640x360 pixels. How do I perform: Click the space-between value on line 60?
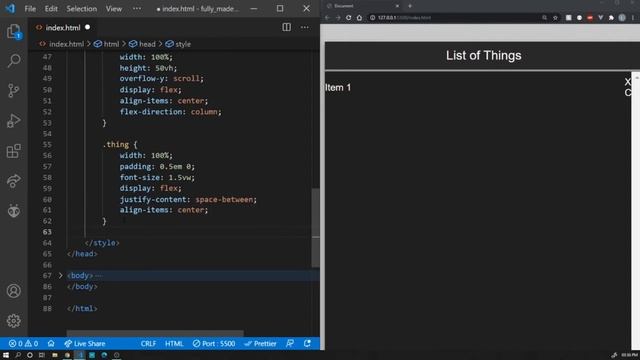[224, 199]
